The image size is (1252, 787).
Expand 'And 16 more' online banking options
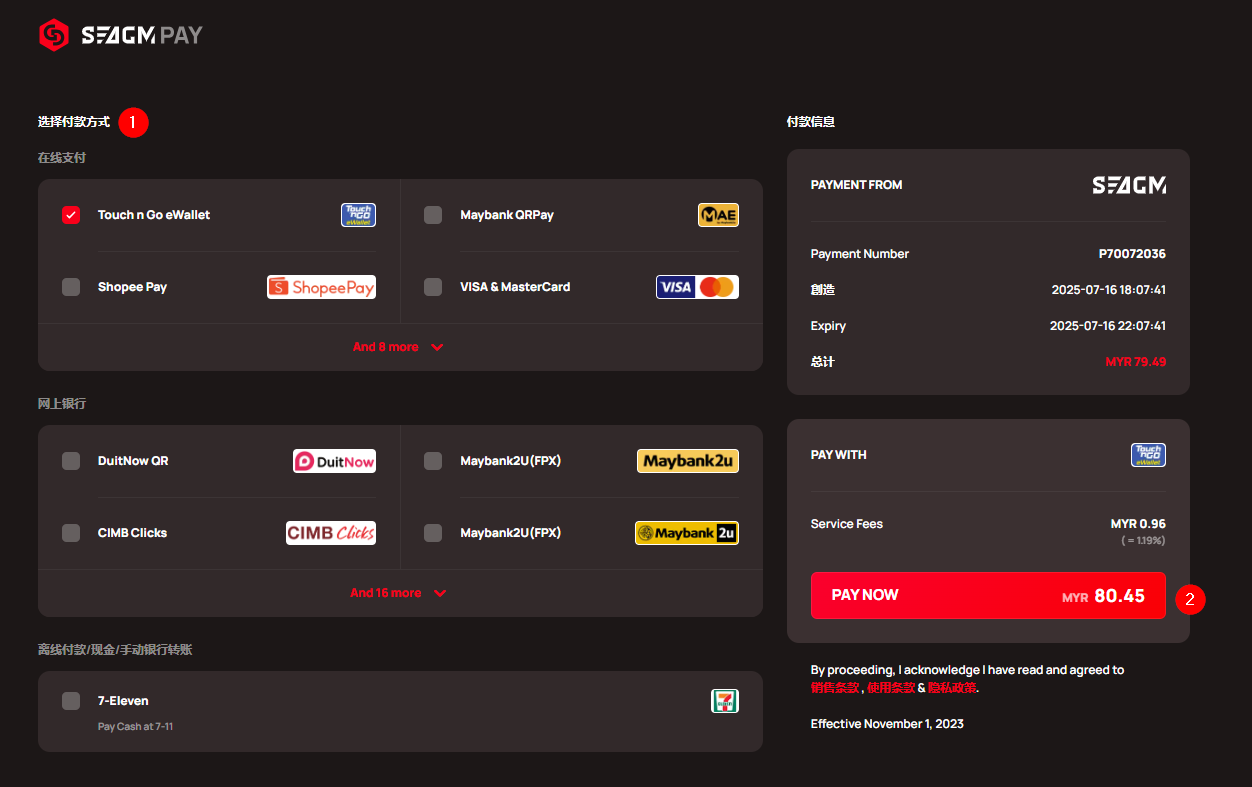click(x=398, y=593)
